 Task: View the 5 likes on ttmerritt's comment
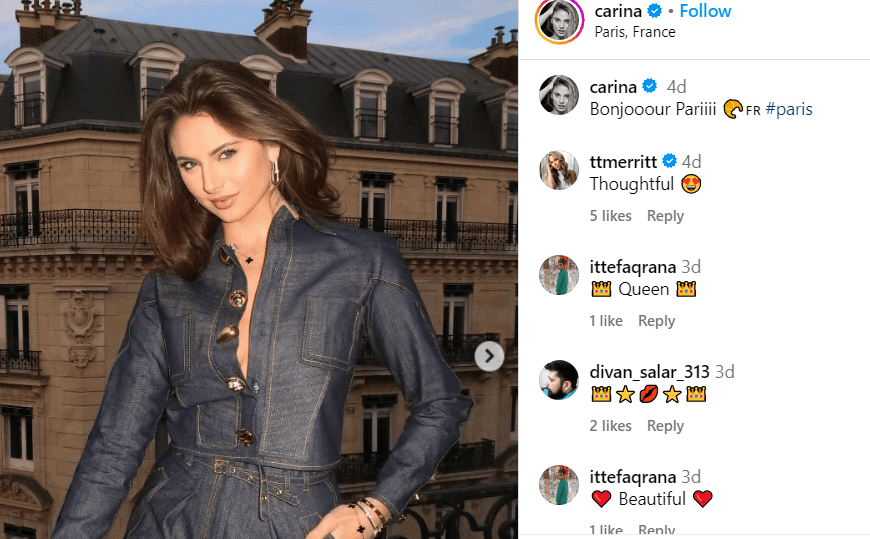click(x=610, y=216)
